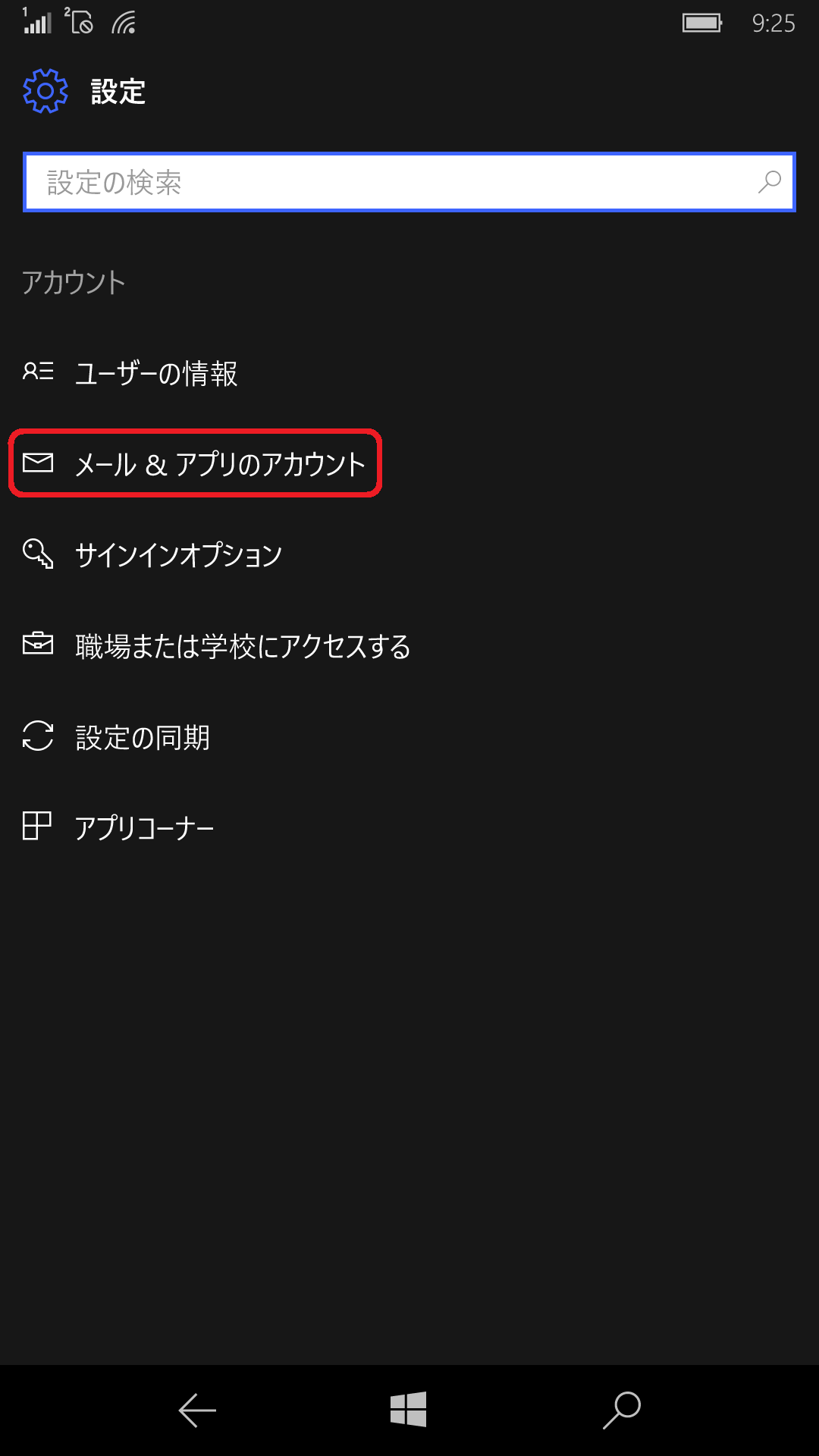The height and width of the screenshot is (1456, 819).
Task: Tap the magnifier icon in search box
Action: 769,182
